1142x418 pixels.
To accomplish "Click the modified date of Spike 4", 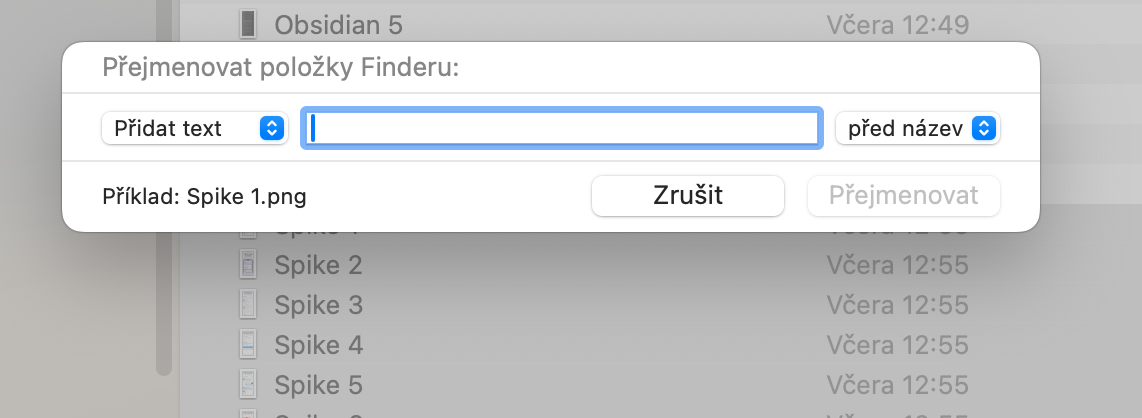I will (x=897, y=345).
